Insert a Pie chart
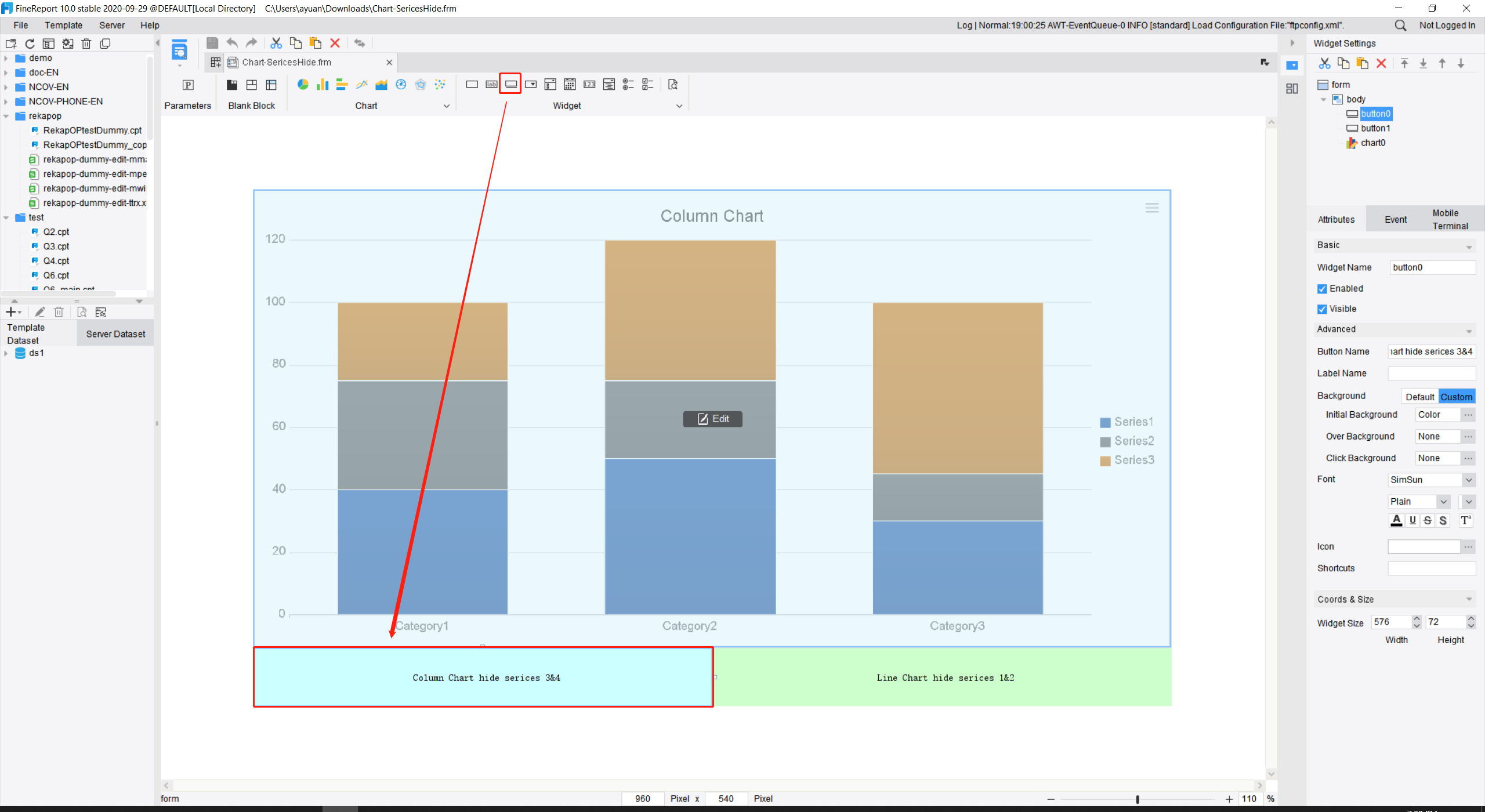 (x=303, y=85)
